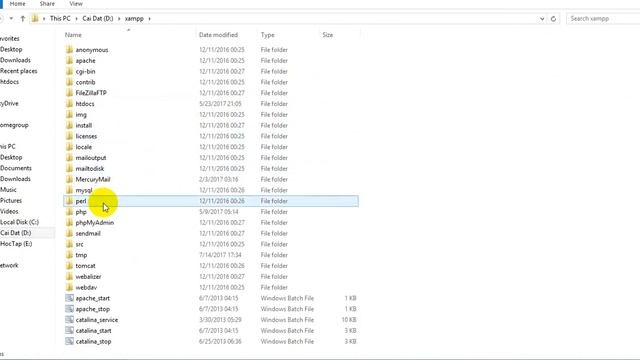
Task: Open htdocs shortcut in navigation pane
Action: pos(9,82)
